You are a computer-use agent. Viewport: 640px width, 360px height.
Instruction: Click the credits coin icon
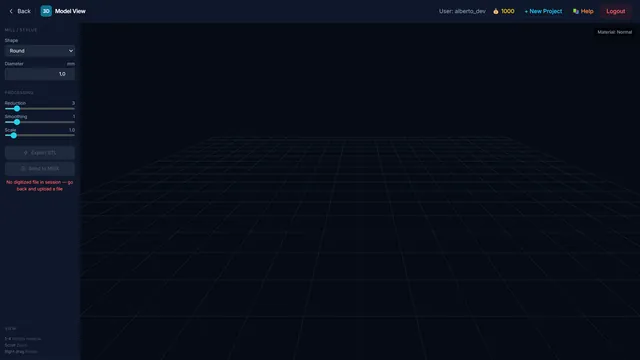[496, 11]
